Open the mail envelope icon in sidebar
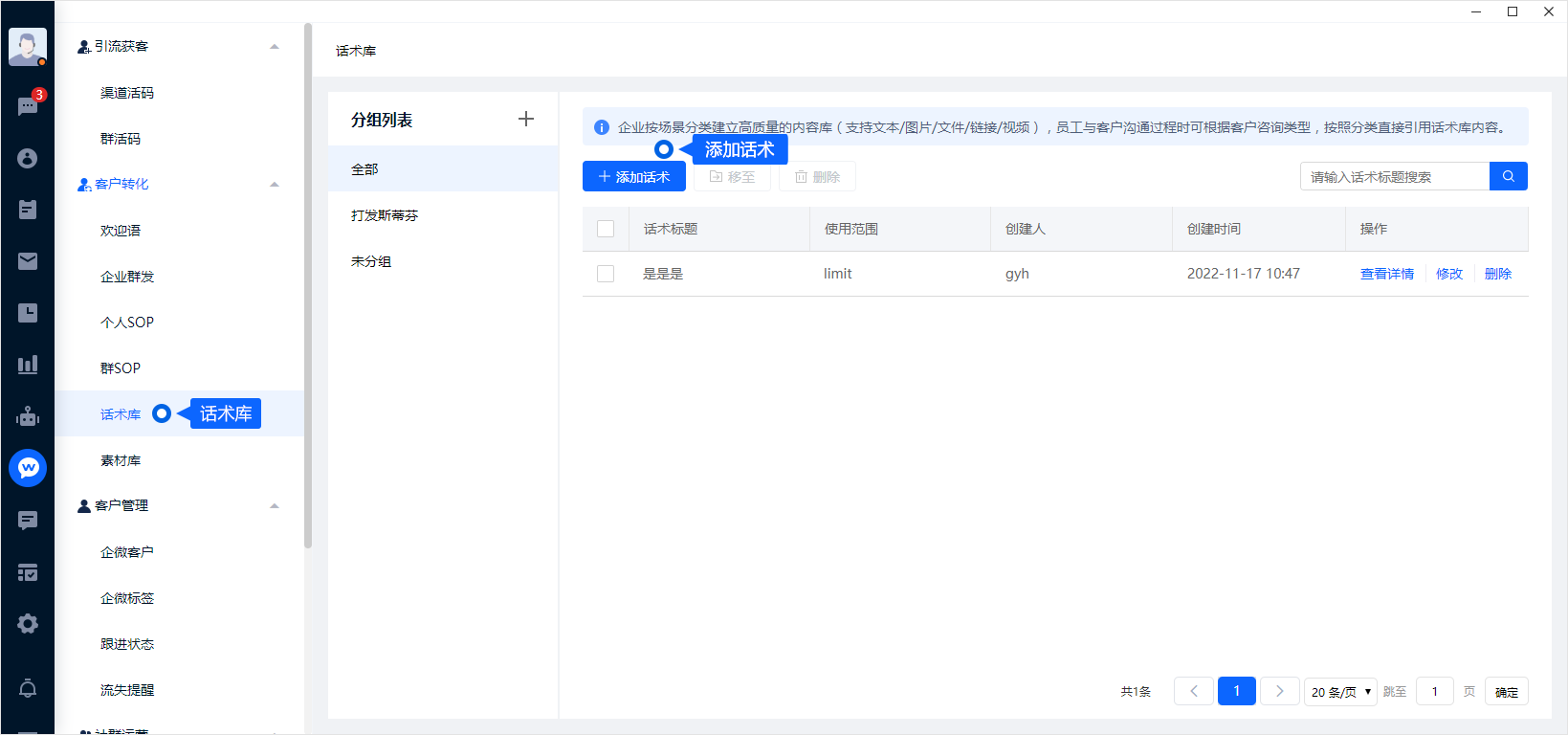The image size is (1568, 735). pos(28,261)
